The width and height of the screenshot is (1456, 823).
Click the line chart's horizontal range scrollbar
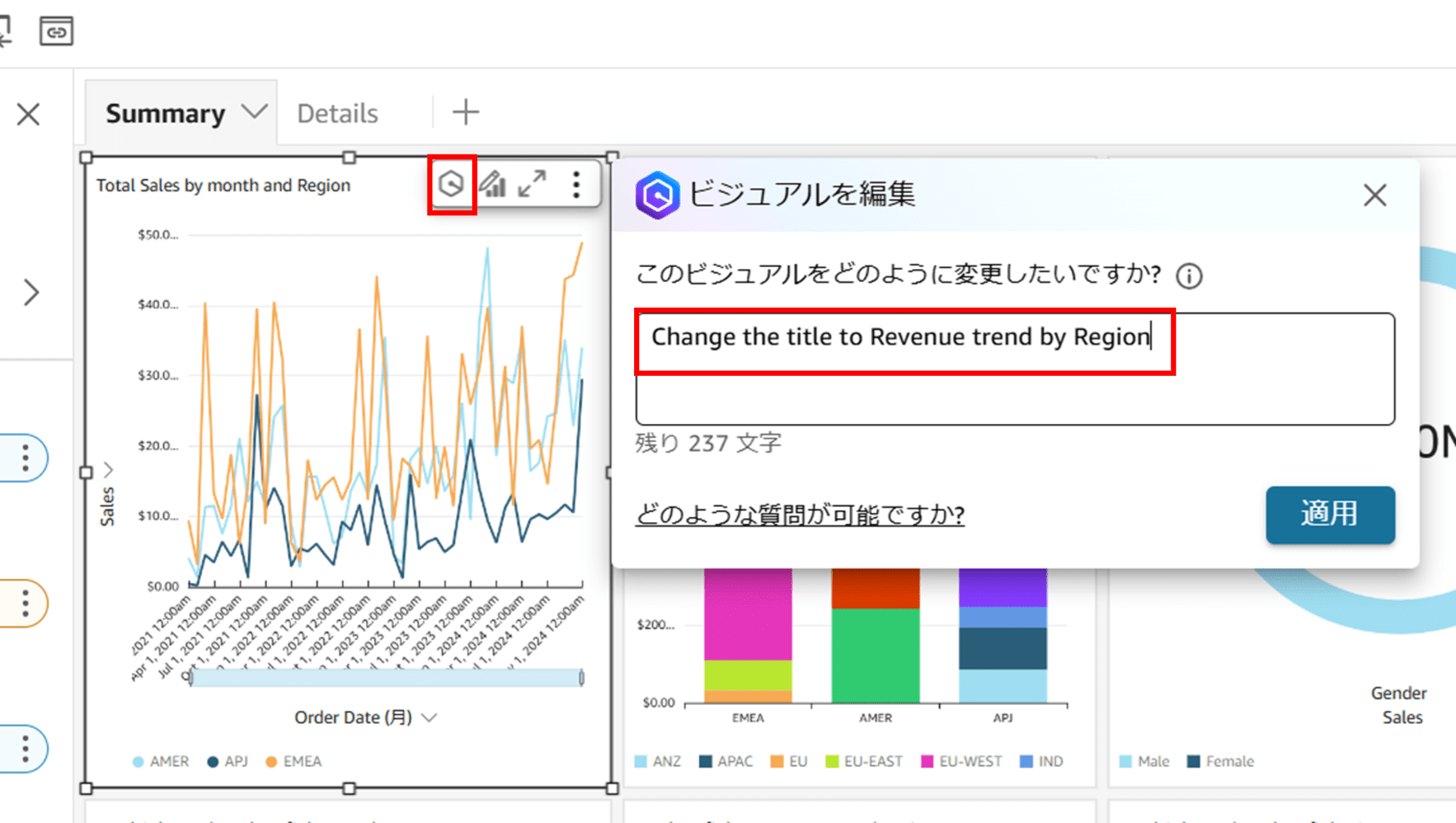point(386,678)
